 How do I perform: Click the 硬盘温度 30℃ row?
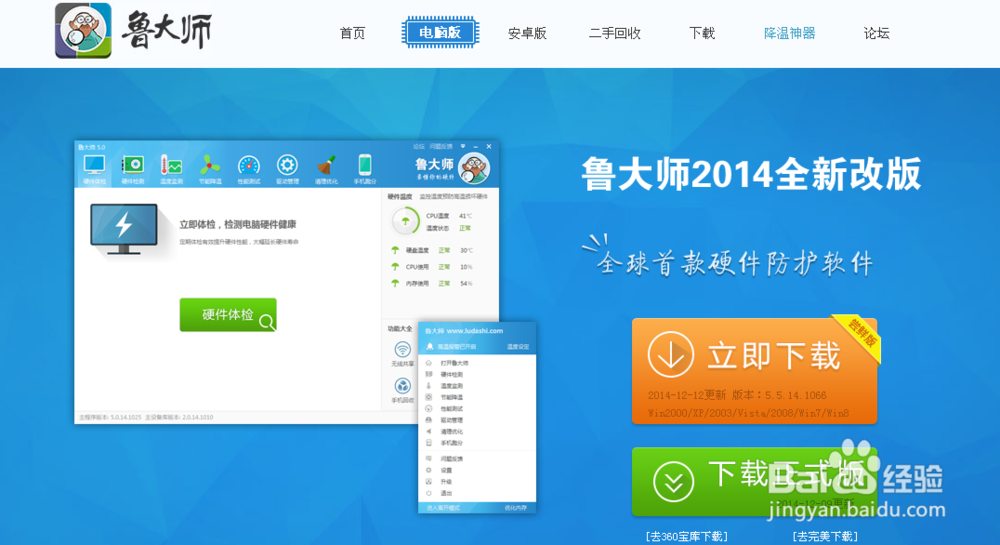coord(432,251)
